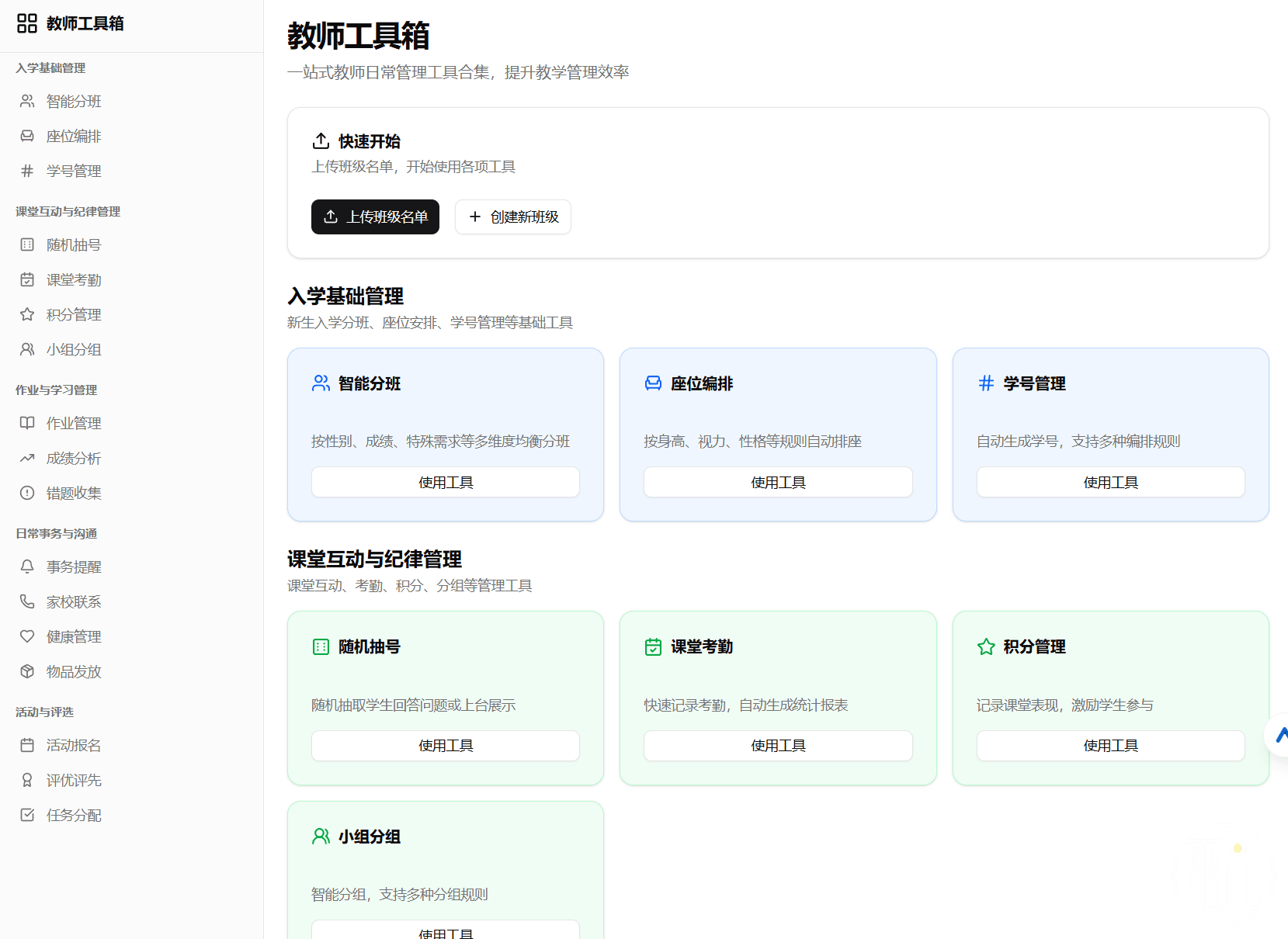The image size is (1288, 939).
Task: Click 使用工具 in the 座位编排 card
Action: tap(778, 483)
